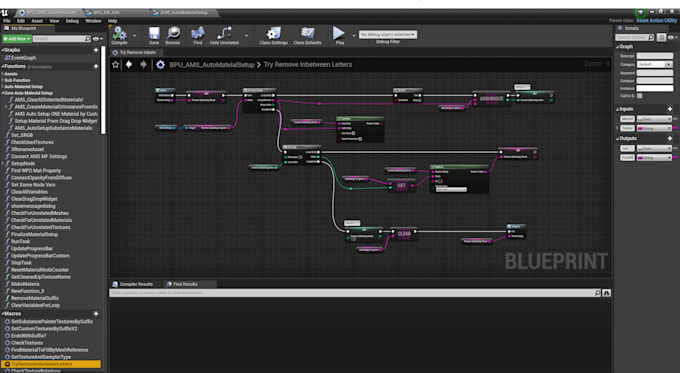Add a new output with plus icon

pos(670,138)
